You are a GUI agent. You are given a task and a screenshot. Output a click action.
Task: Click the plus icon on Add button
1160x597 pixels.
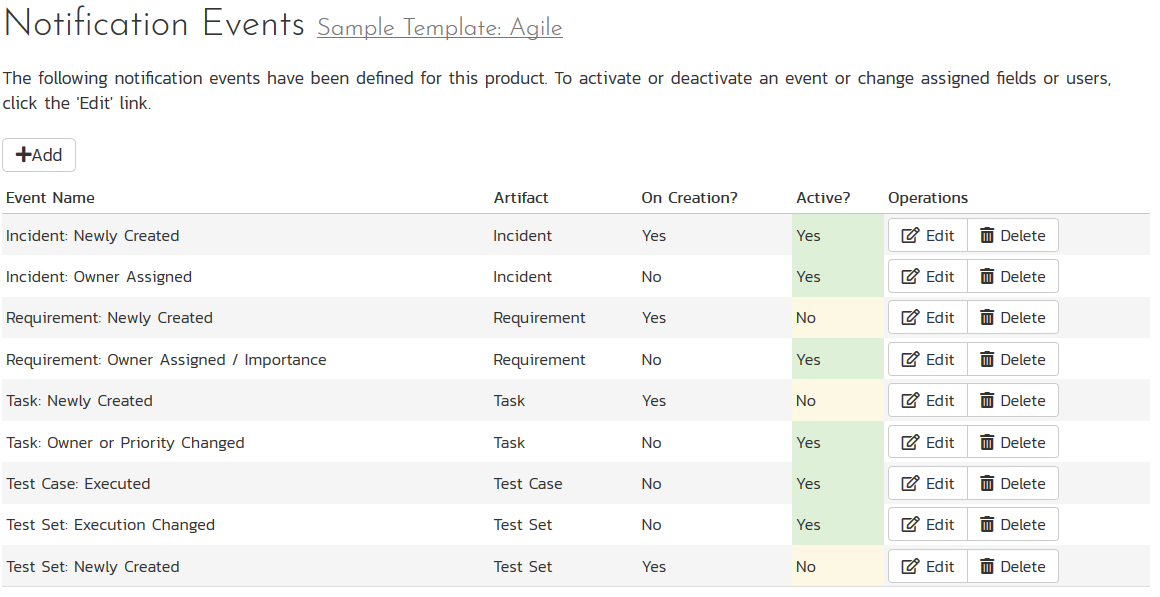point(23,155)
